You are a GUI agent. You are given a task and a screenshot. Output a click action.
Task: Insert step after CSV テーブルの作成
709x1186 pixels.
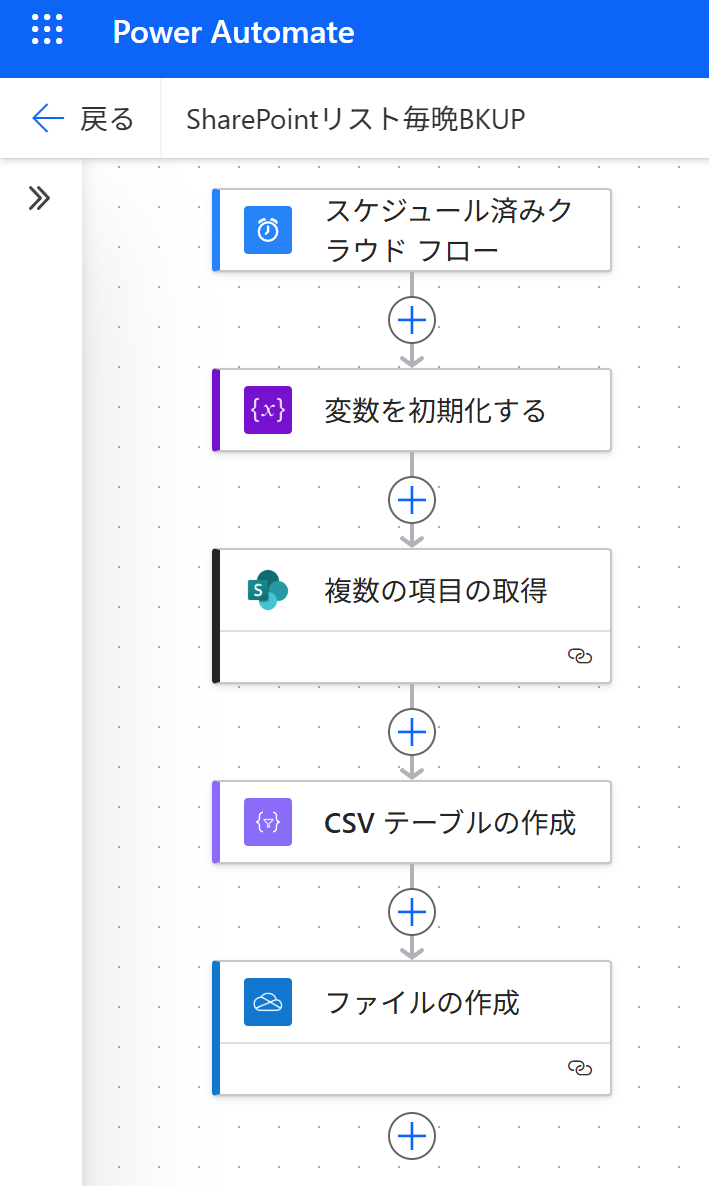(412, 912)
